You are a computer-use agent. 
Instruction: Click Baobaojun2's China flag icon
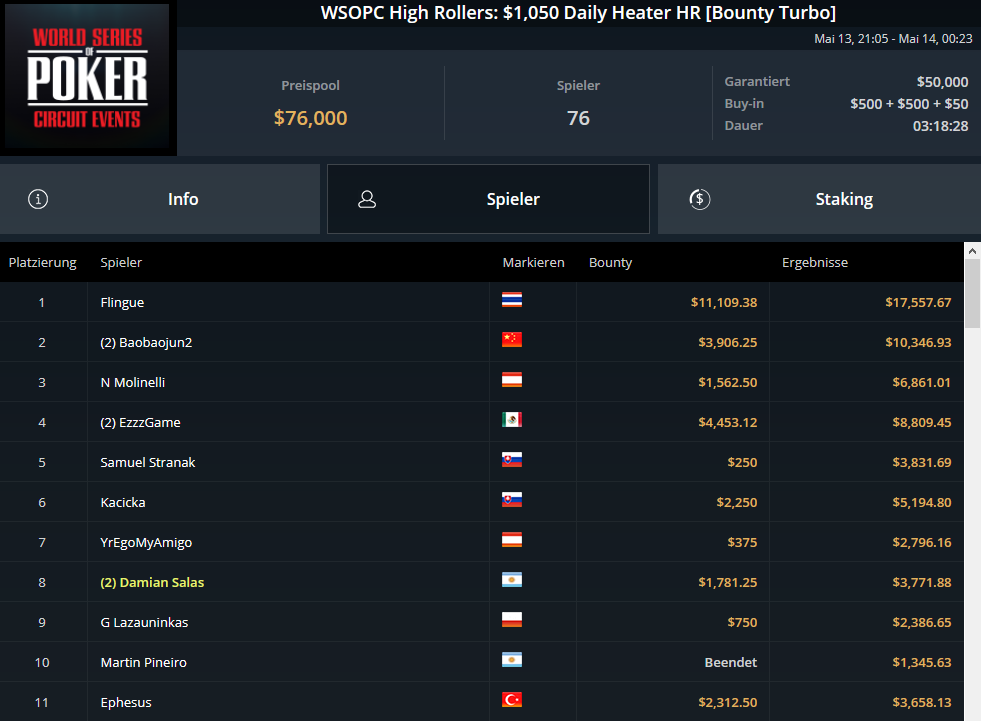512,340
